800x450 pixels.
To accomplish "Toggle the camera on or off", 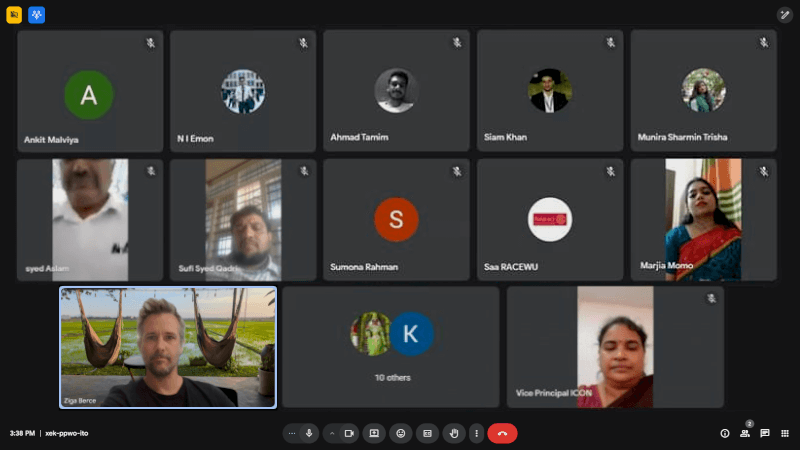I will pyautogui.click(x=349, y=433).
